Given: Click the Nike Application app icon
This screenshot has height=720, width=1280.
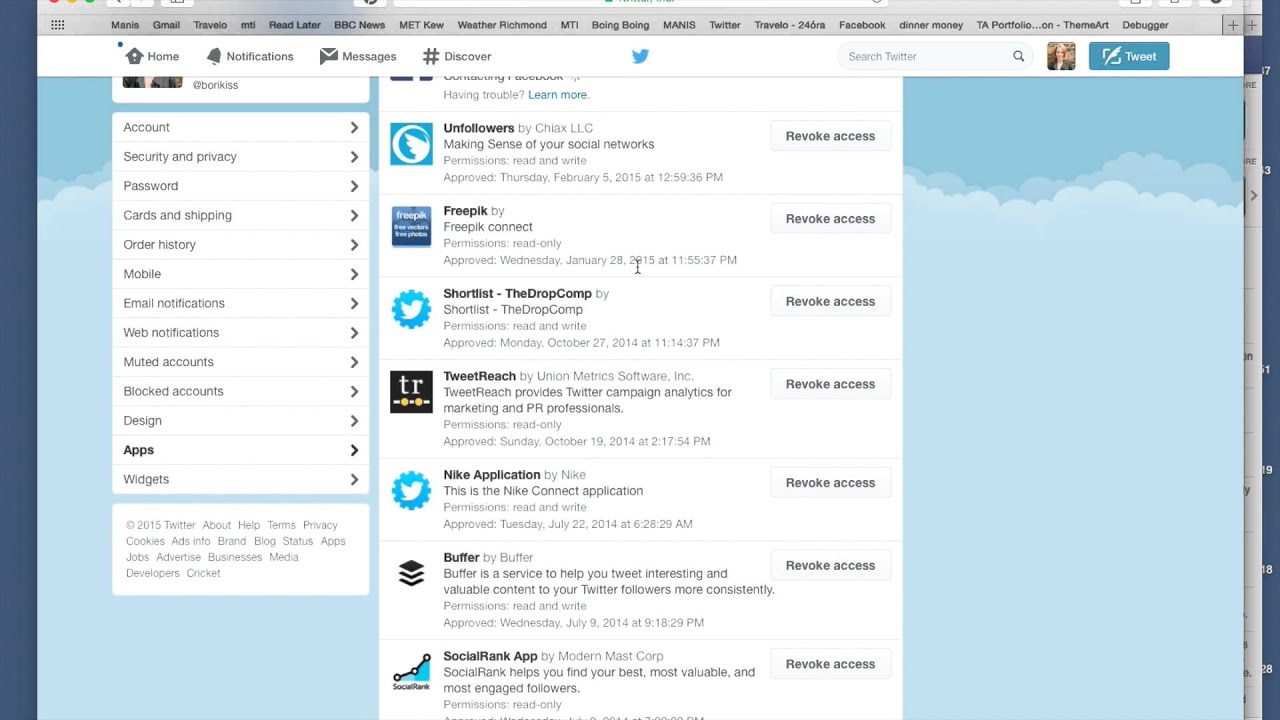Looking at the screenshot, I should [411, 491].
